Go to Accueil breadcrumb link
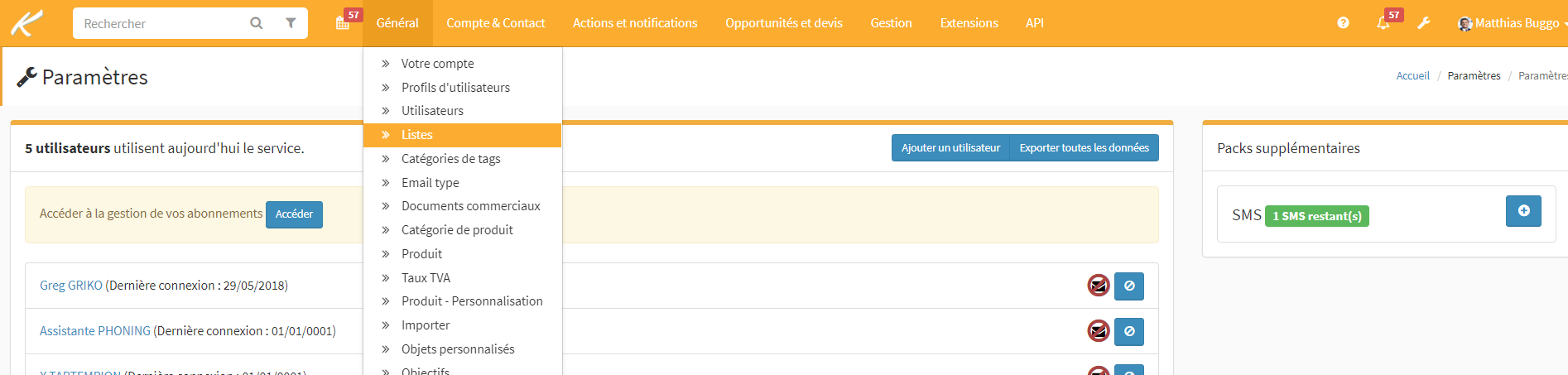The width and height of the screenshot is (1568, 375). tap(1412, 76)
